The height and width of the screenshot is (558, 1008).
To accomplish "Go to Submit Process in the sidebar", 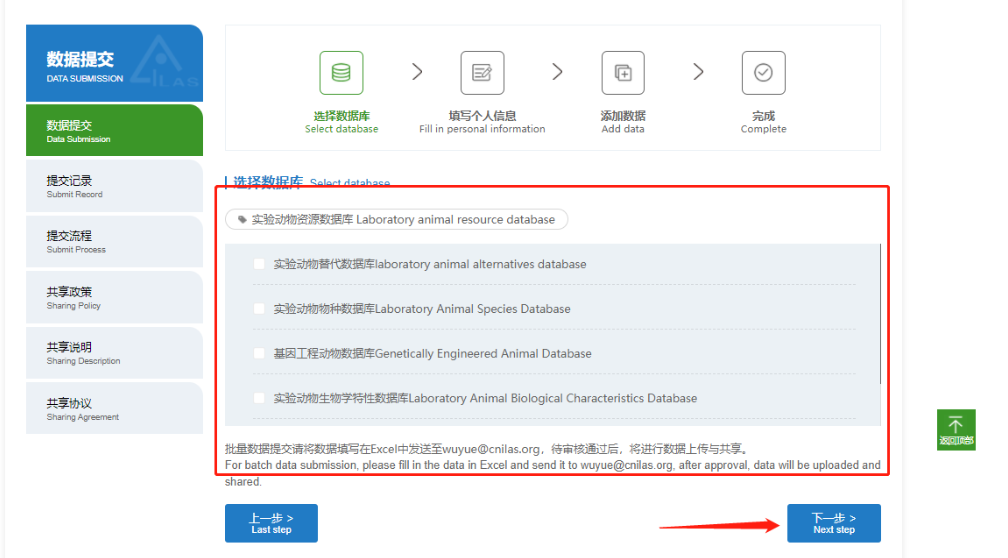I will (114, 241).
